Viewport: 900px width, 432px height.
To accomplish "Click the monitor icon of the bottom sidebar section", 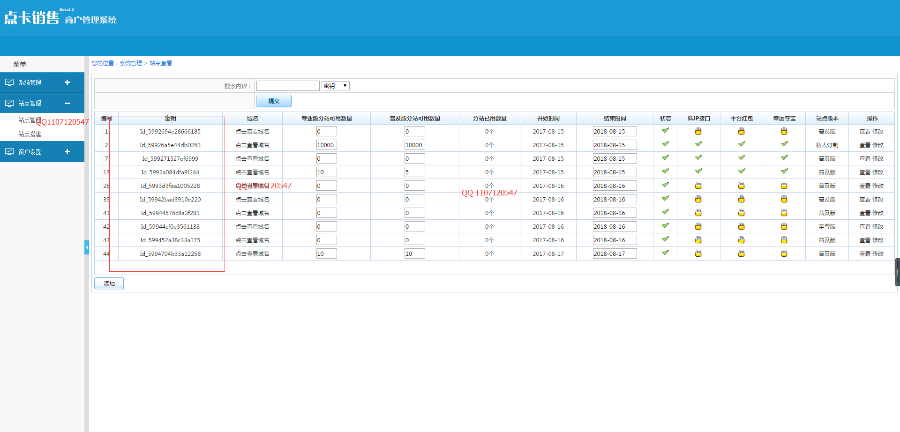I will click(x=9, y=151).
